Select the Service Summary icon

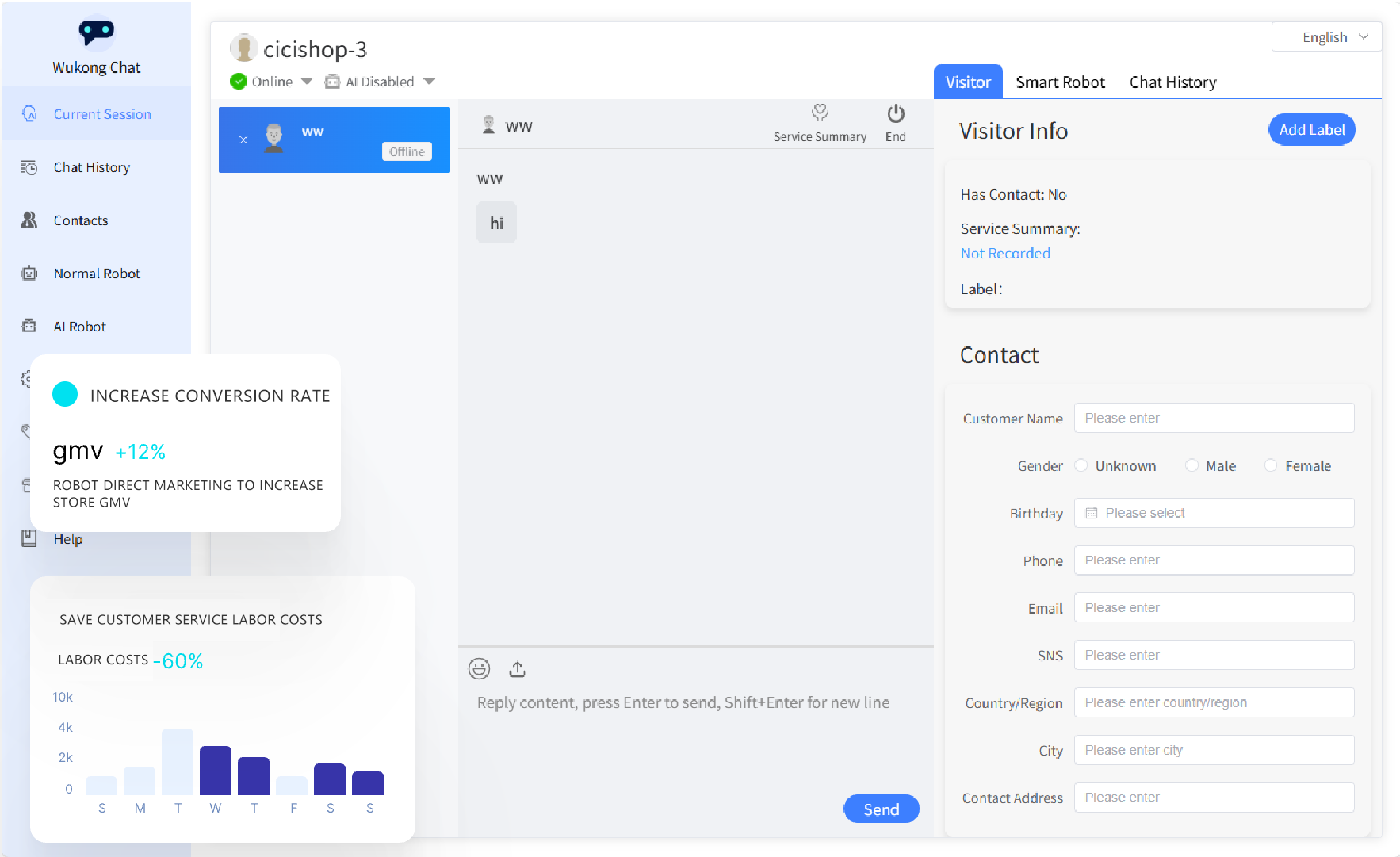click(820, 114)
